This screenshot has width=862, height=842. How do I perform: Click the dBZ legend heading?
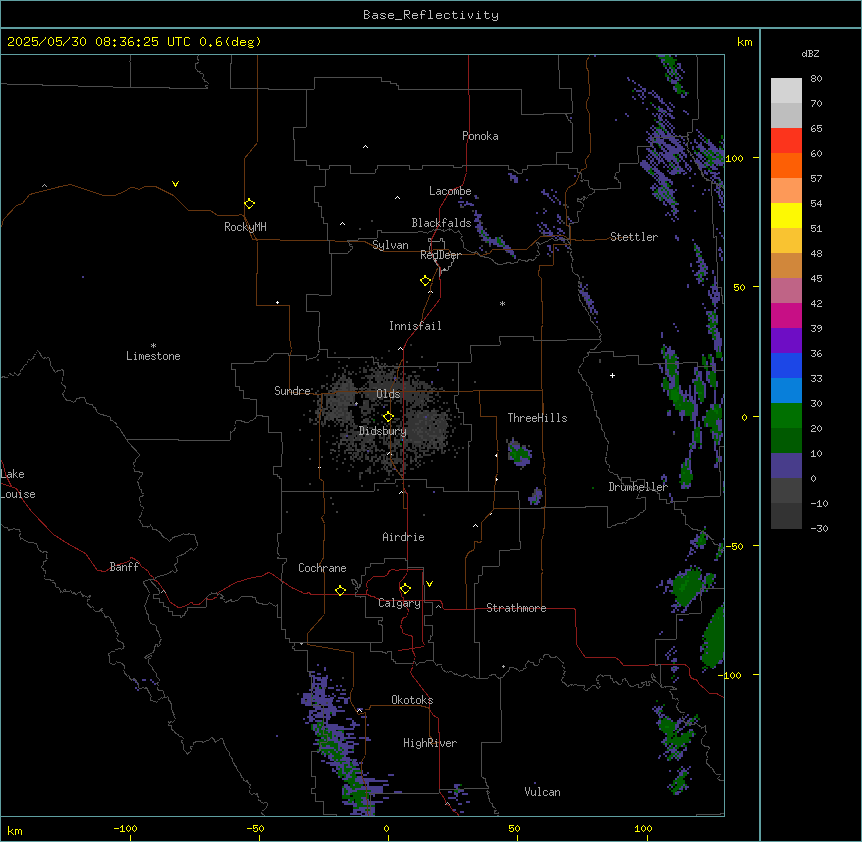coord(810,53)
